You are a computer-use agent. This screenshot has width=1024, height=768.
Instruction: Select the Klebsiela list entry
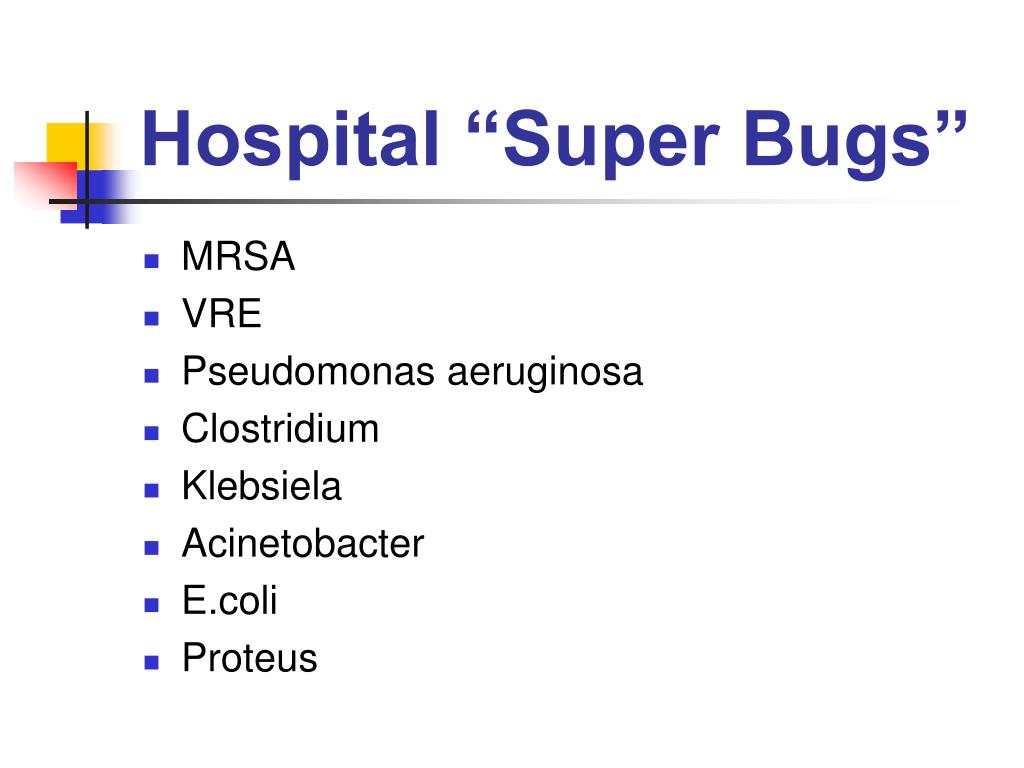pos(261,486)
